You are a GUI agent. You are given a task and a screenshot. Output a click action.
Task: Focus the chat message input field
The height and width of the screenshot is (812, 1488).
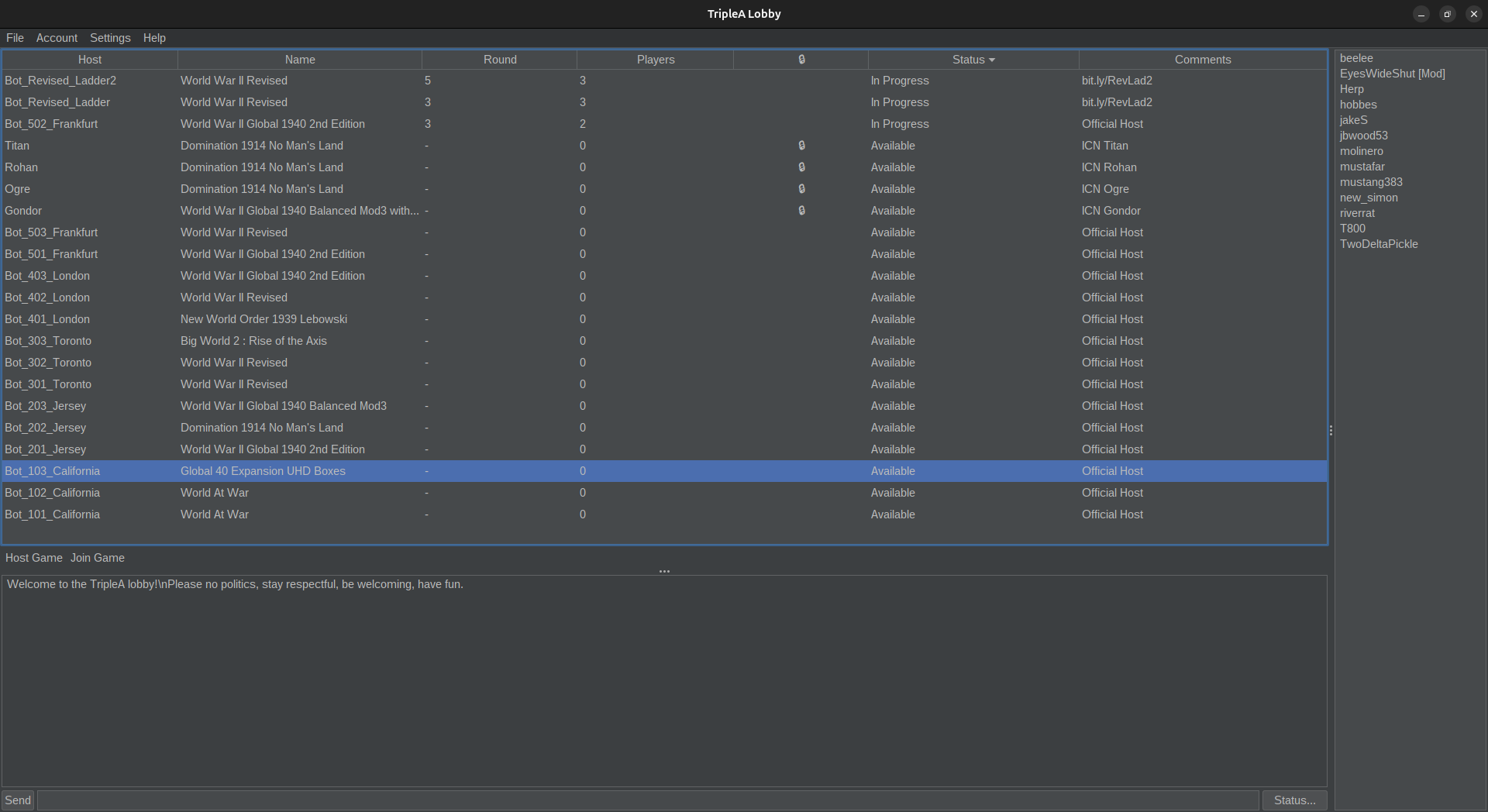point(648,800)
